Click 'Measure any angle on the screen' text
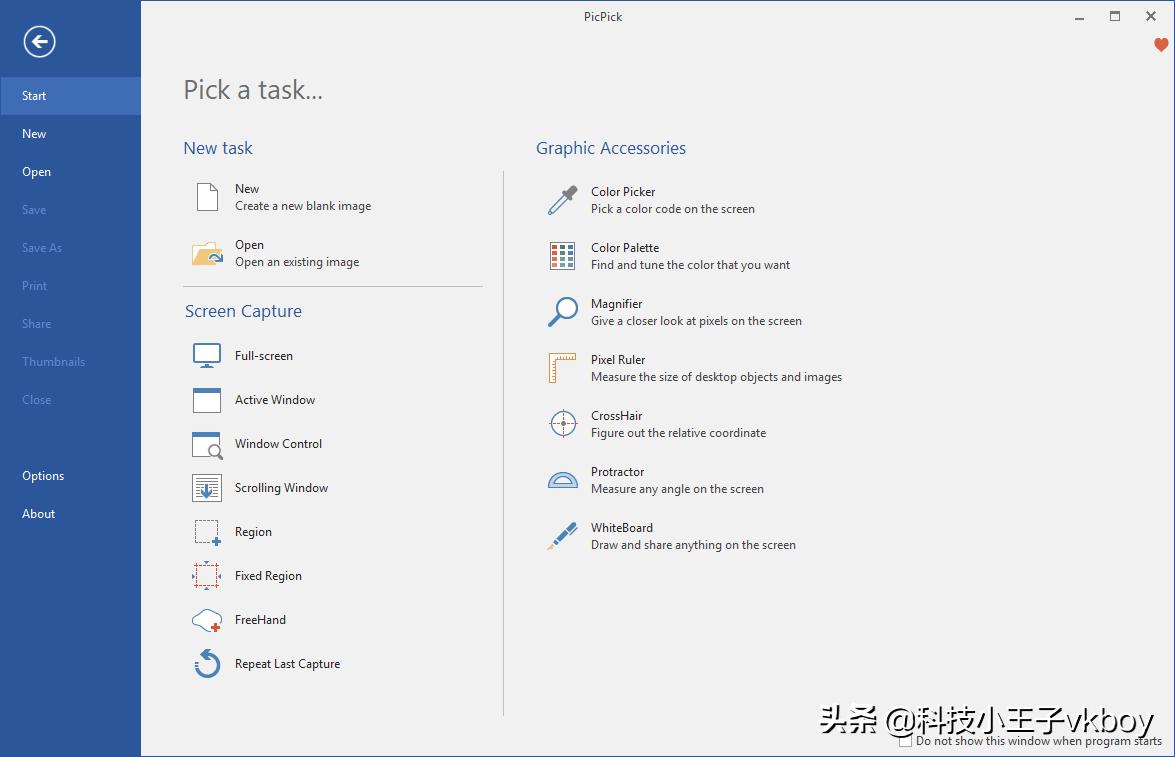 click(x=677, y=489)
